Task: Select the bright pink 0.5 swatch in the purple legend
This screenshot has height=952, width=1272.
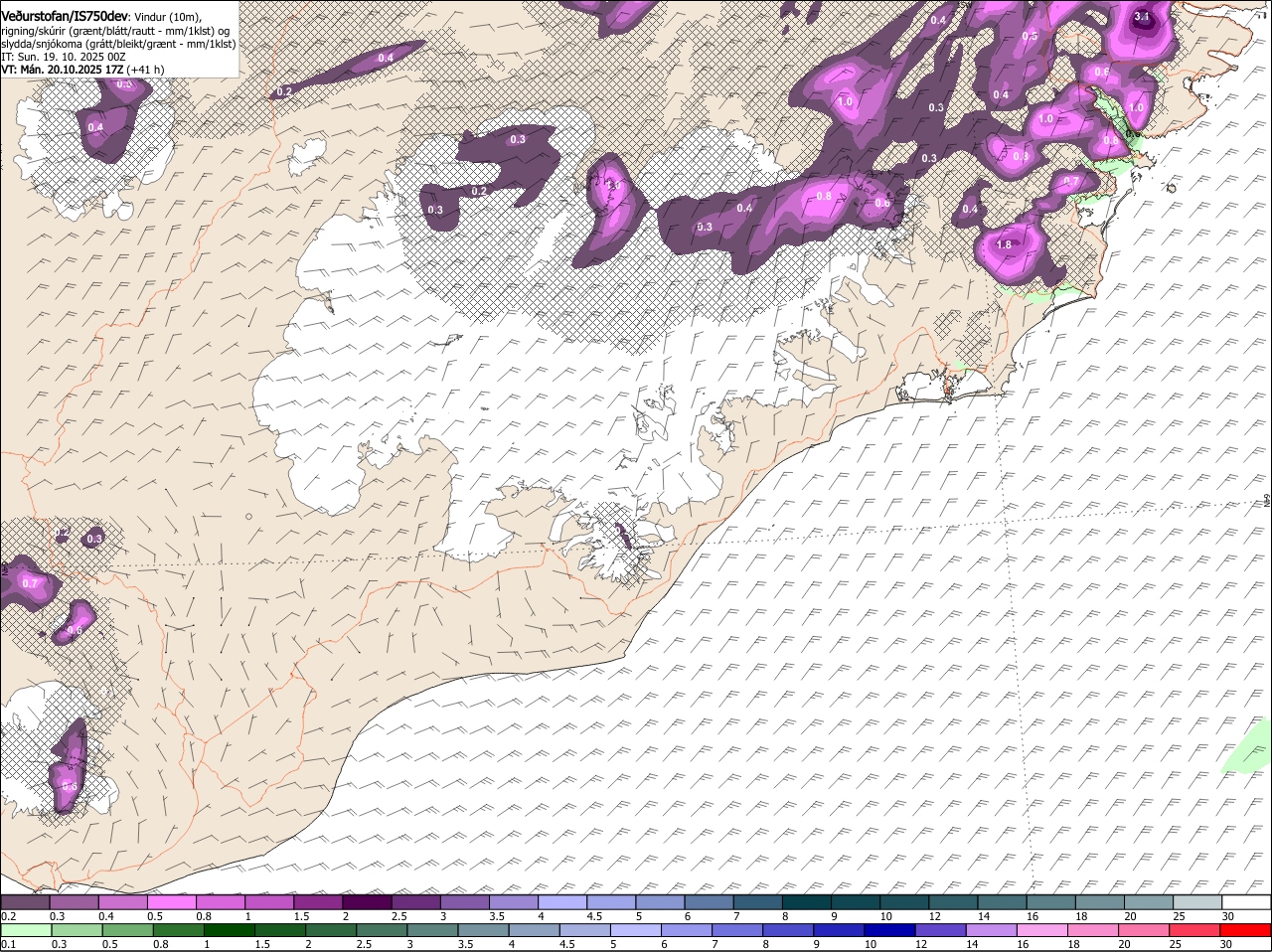Action: (171, 902)
